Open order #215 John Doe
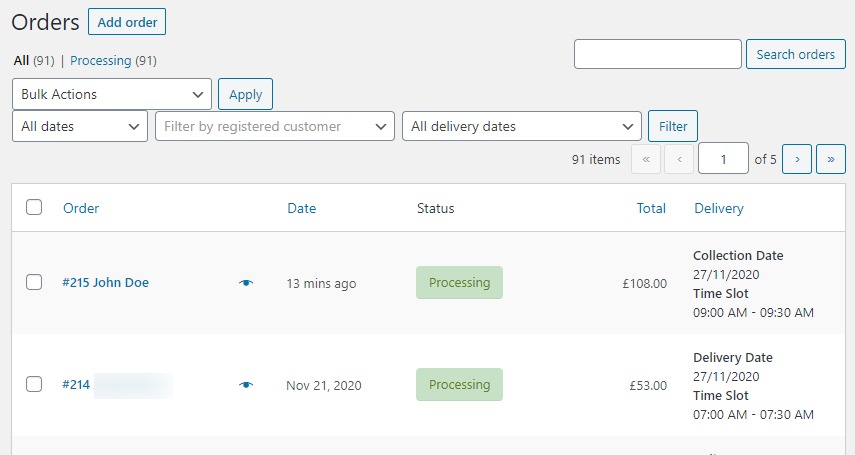The height and width of the screenshot is (455, 855). [106, 283]
